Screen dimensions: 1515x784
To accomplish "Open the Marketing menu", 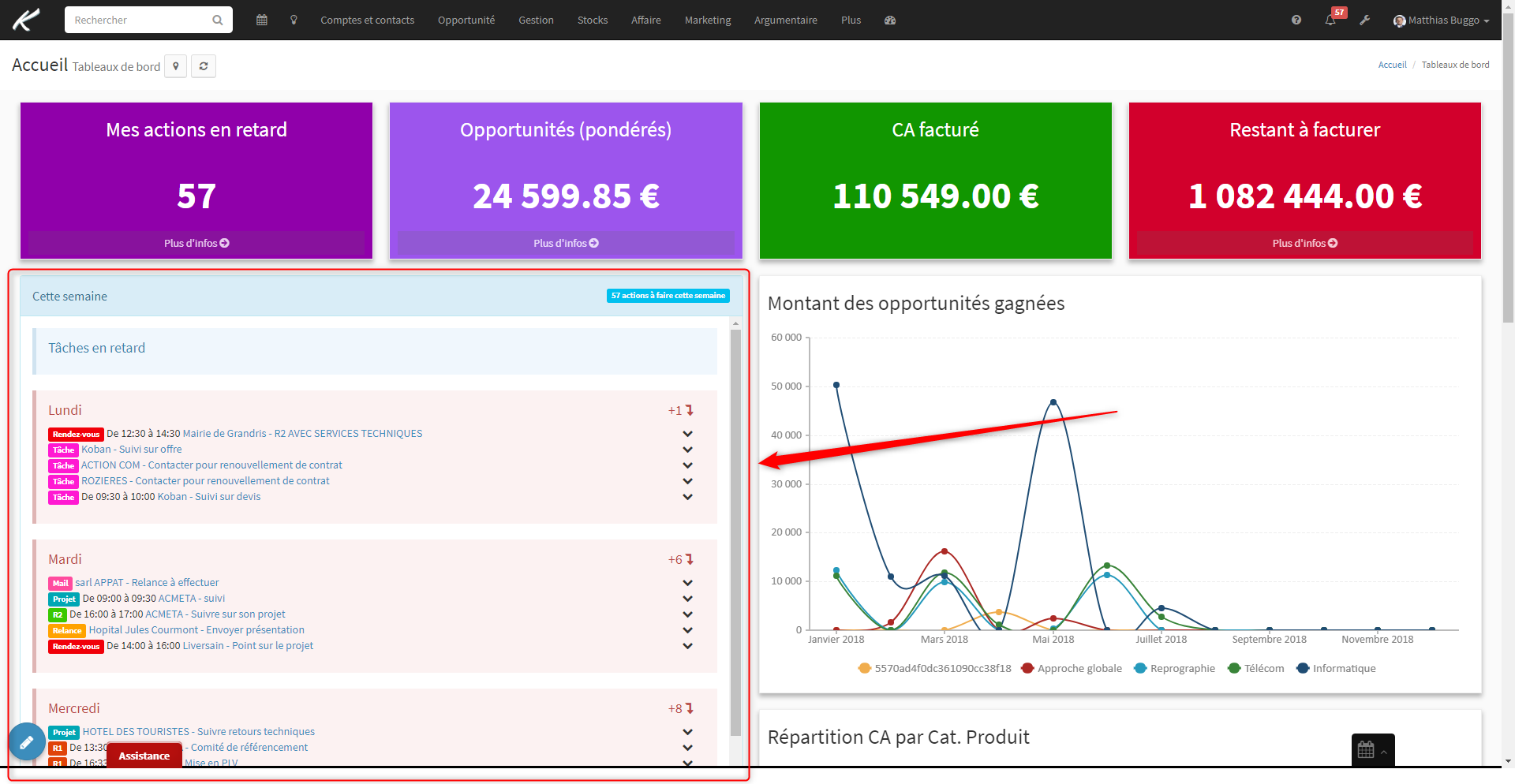I will click(x=708, y=21).
